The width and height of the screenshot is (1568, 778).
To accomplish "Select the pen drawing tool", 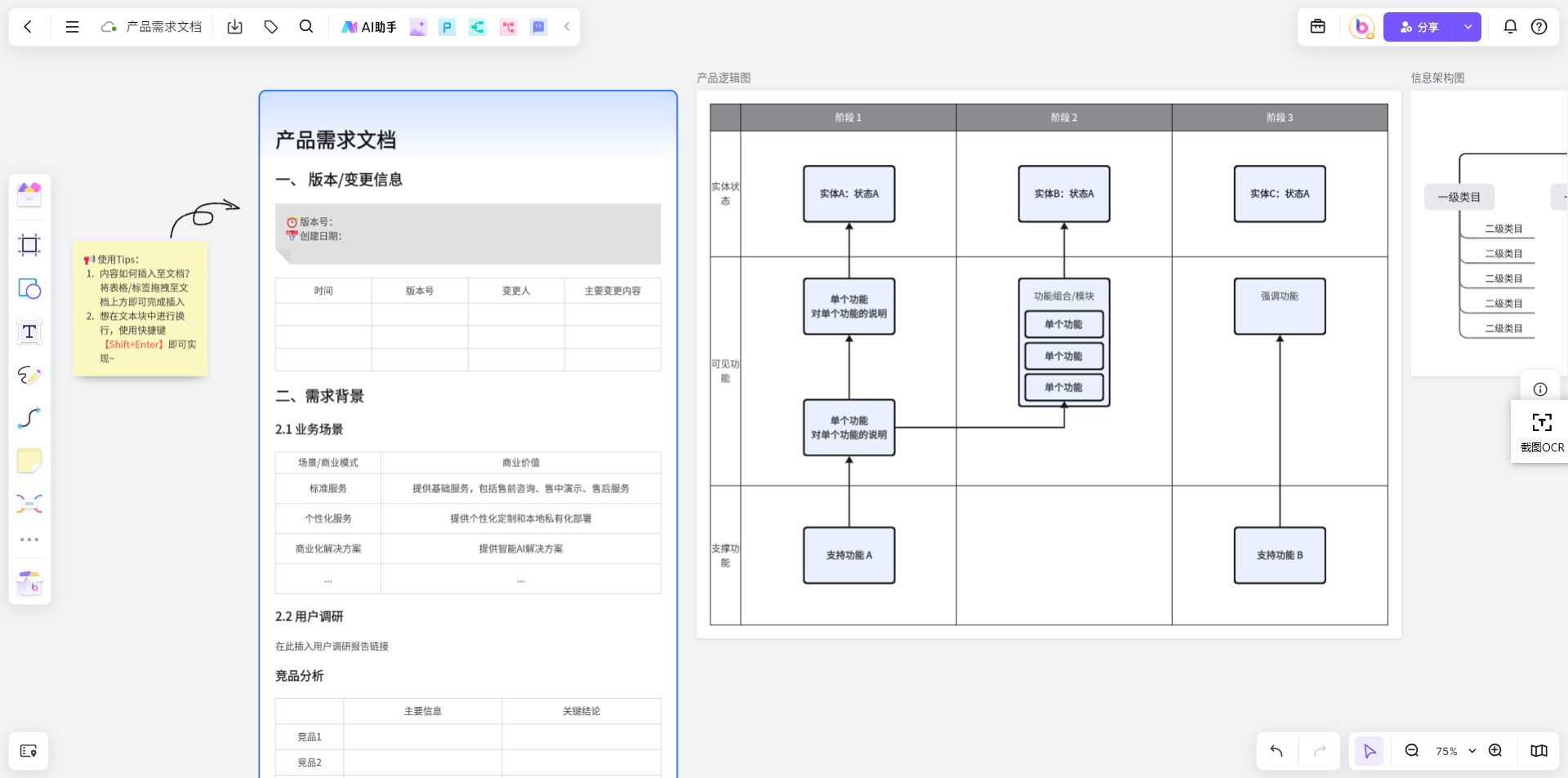I will 29,375.
